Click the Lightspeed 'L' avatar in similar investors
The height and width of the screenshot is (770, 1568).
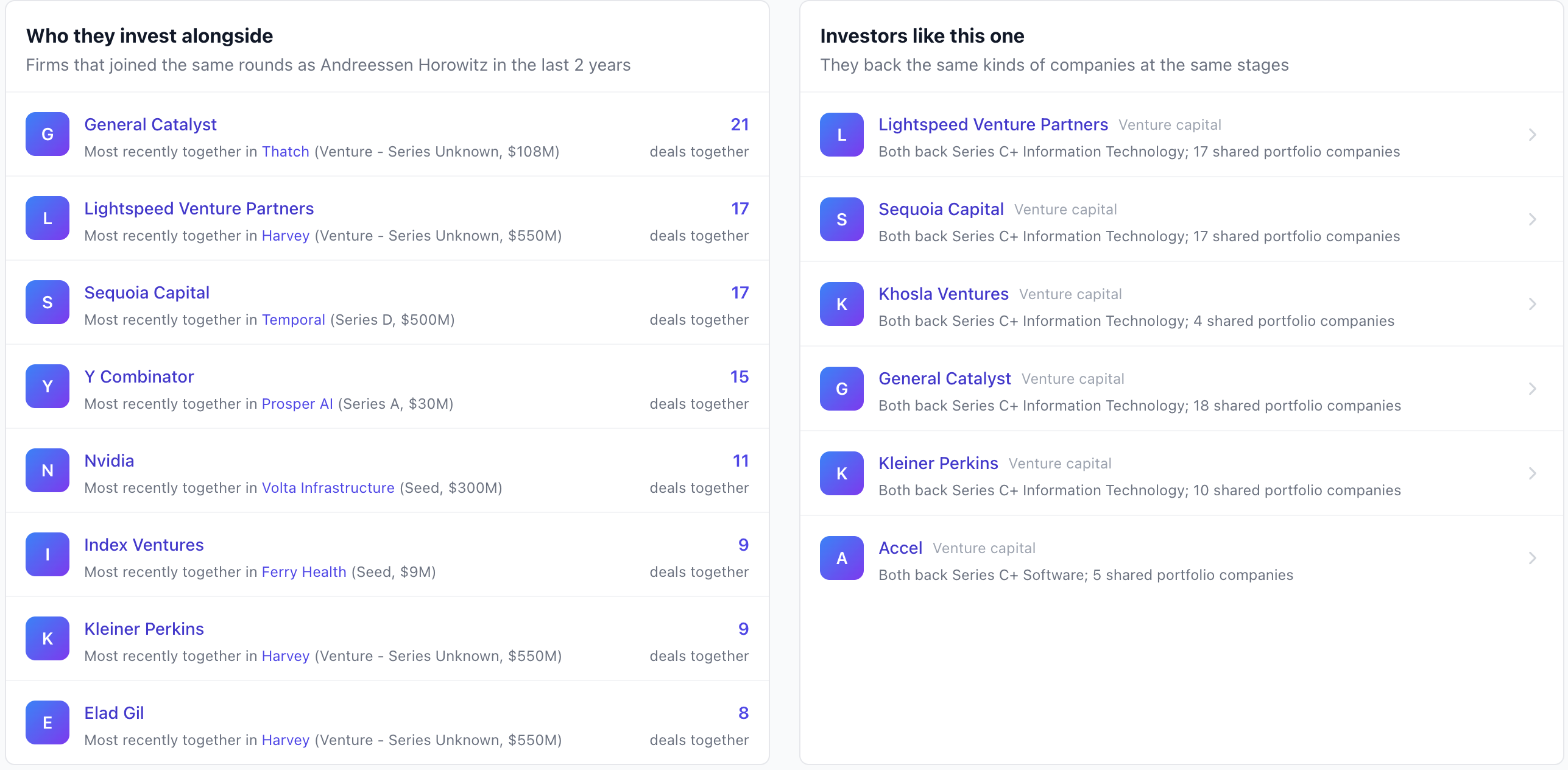point(842,134)
